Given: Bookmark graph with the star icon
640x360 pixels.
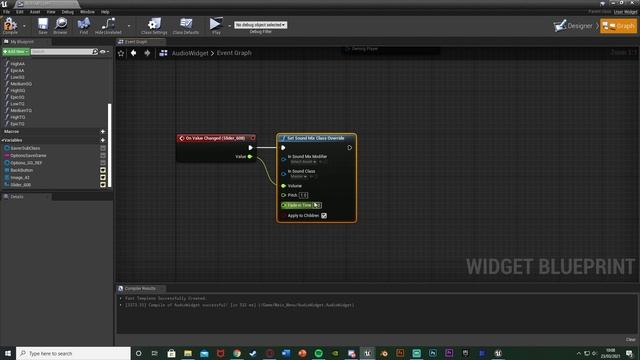Looking at the screenshot, I should coord(121,53).
